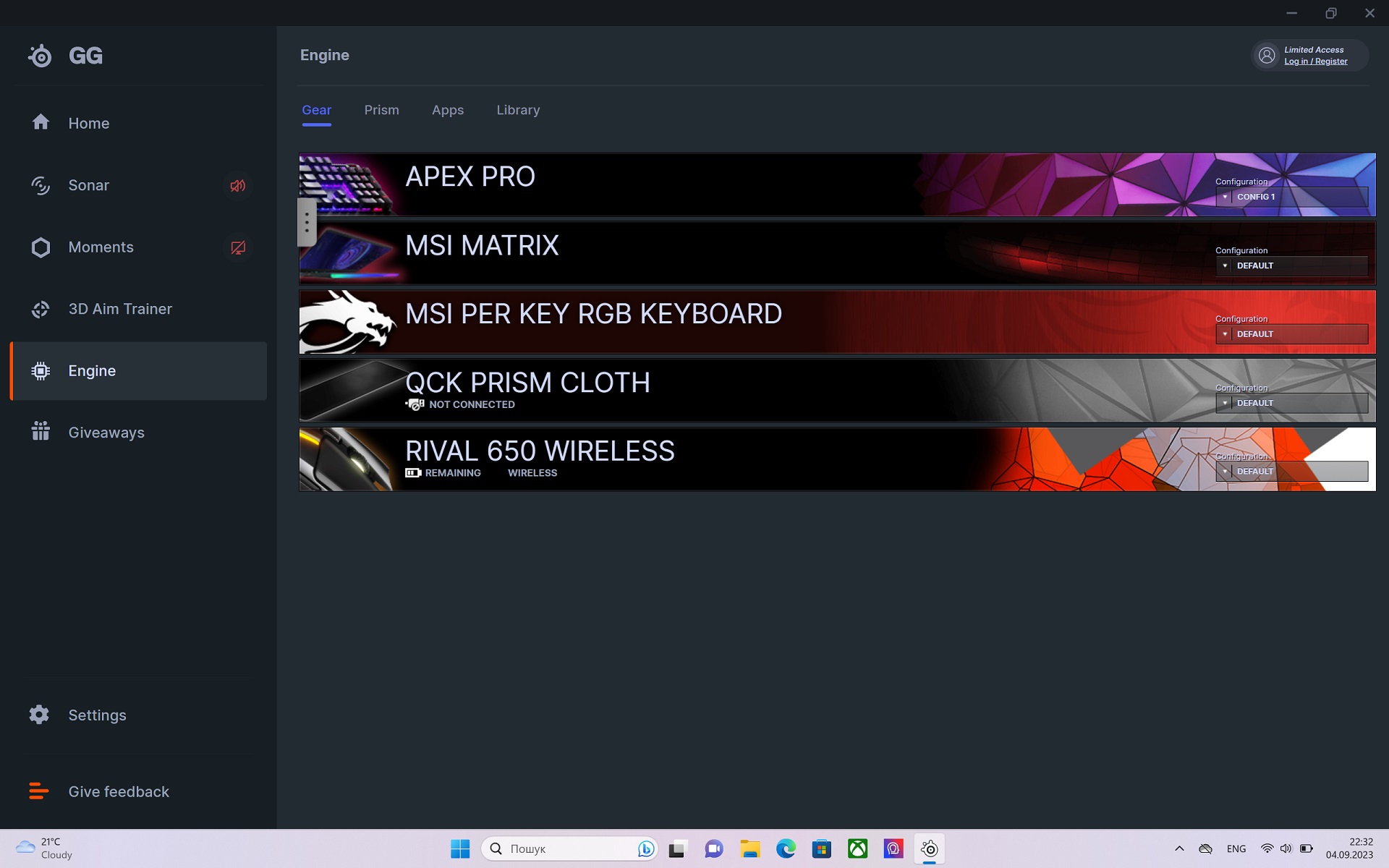Open MSI Per Key RGB Keyboard configuration dropdown

(1291, 334)
